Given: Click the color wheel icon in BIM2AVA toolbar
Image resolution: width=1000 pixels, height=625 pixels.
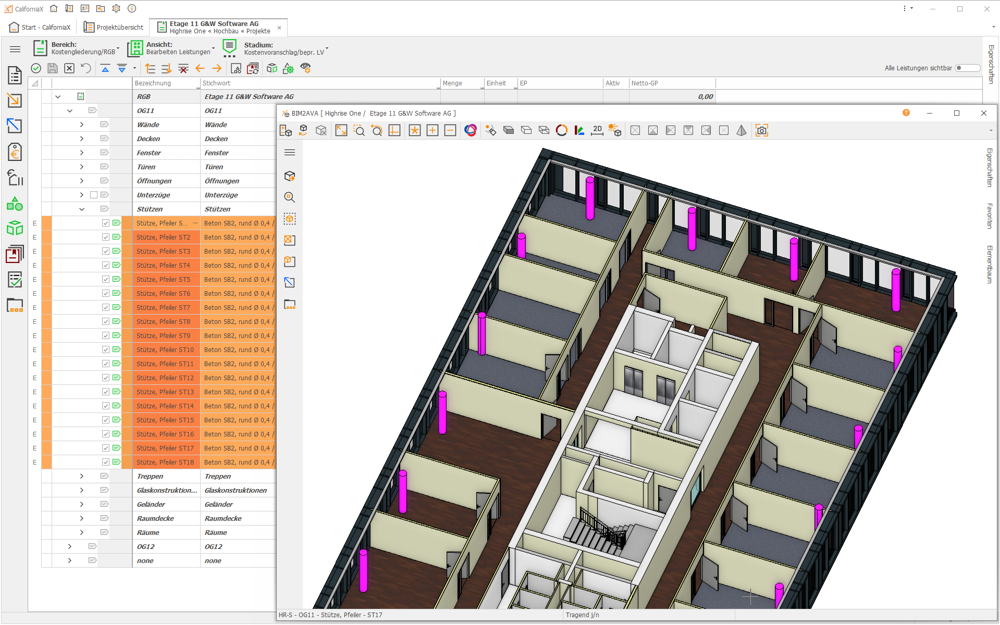Looking at the screenshot, I should (470, 130).
